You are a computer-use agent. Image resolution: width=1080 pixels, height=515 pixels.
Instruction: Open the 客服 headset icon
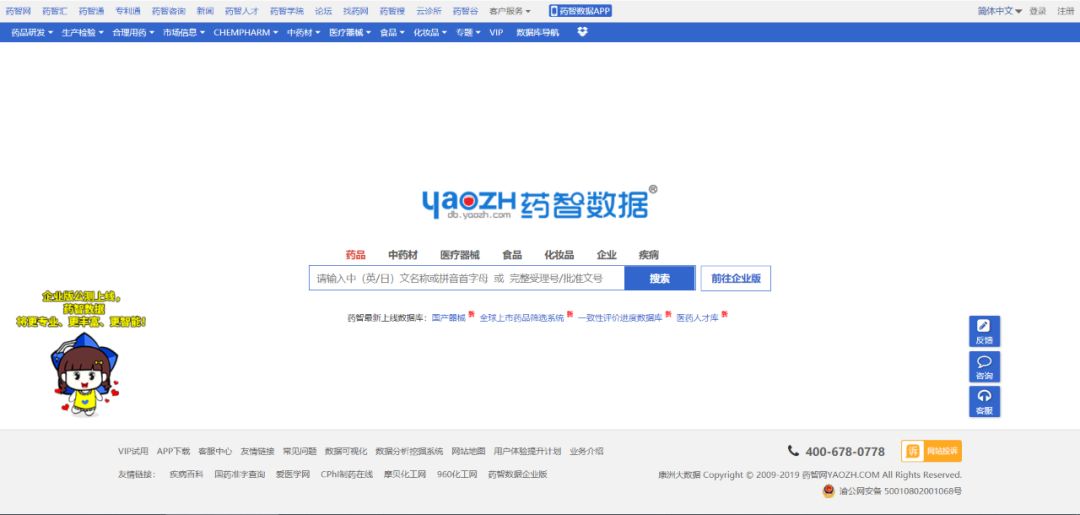[x=984, y=401]
